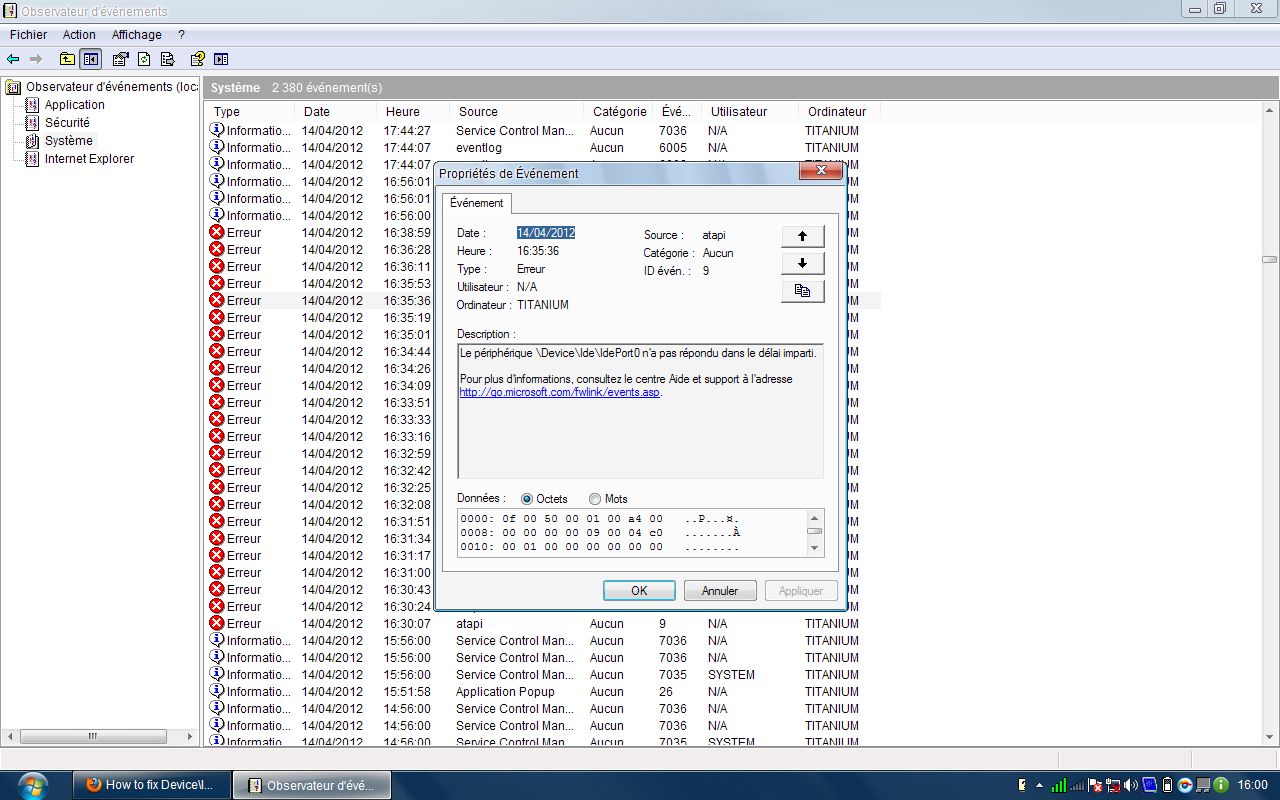Click the 16:00 taskbar clock
This screenshot has width=1280, height=800.
pyautogui.click(x=1252, y=785)
